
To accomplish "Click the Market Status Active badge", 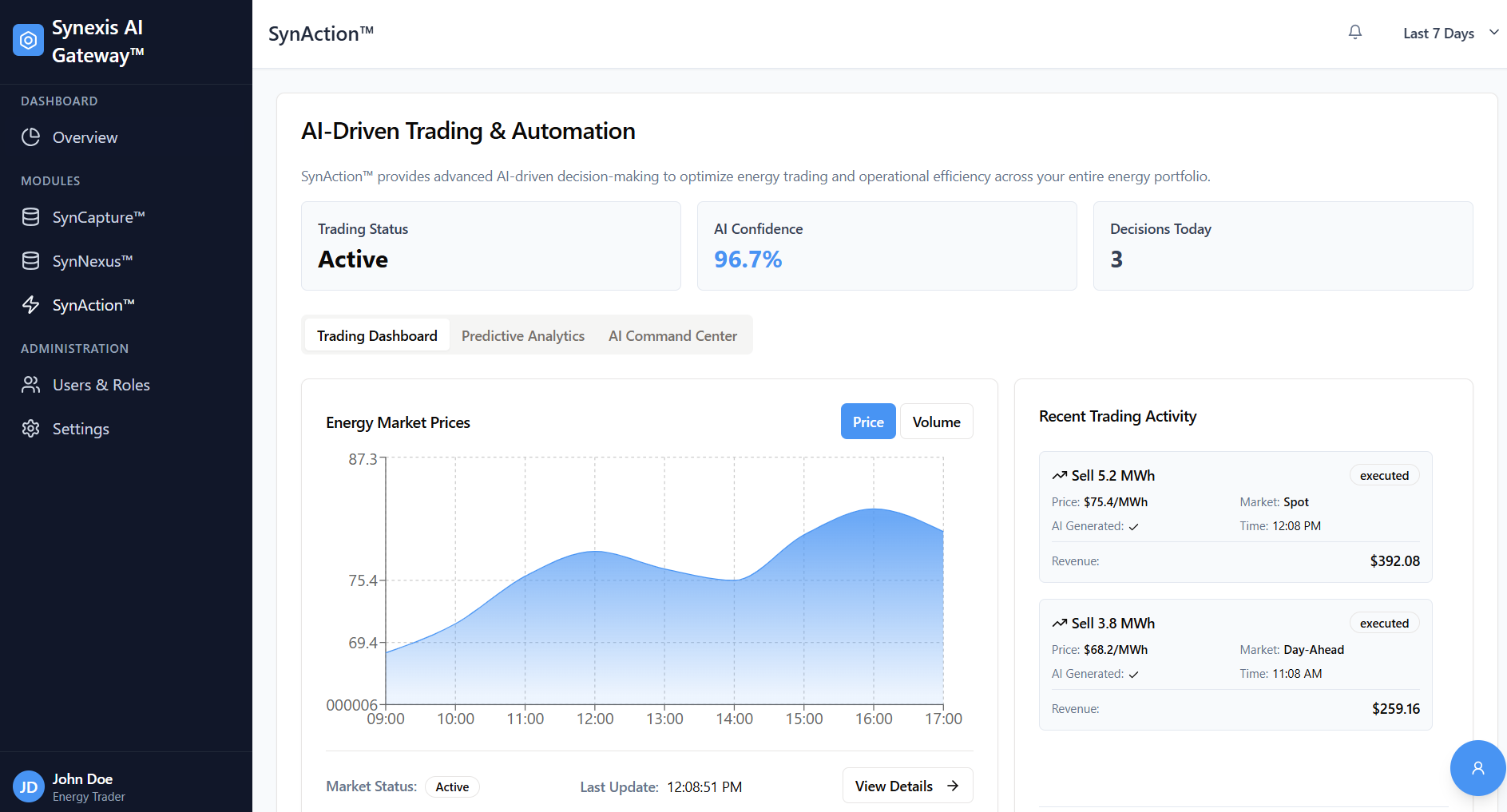I will click(452, 787).
